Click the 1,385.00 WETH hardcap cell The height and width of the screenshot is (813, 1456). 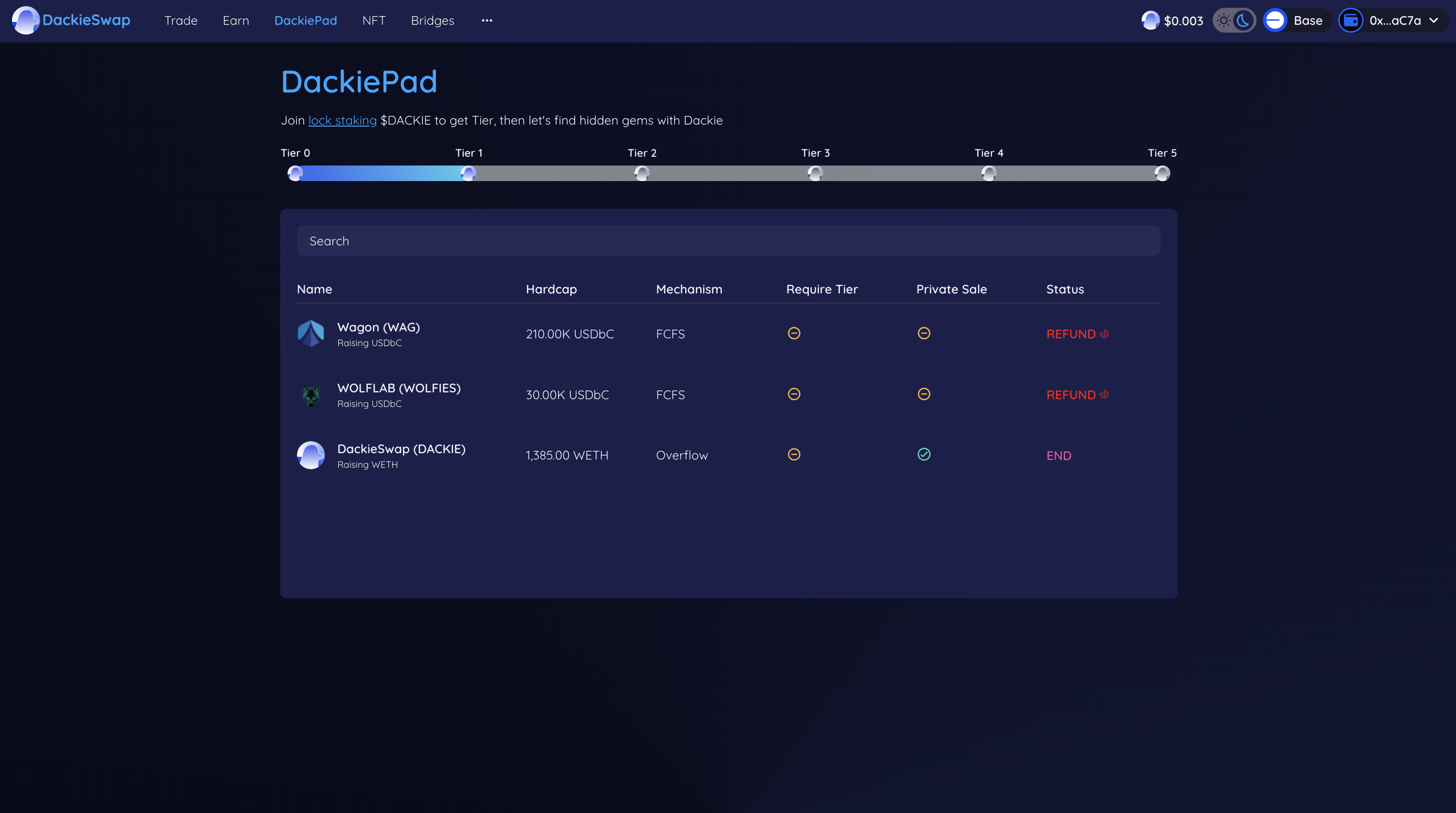coord(567,456)
